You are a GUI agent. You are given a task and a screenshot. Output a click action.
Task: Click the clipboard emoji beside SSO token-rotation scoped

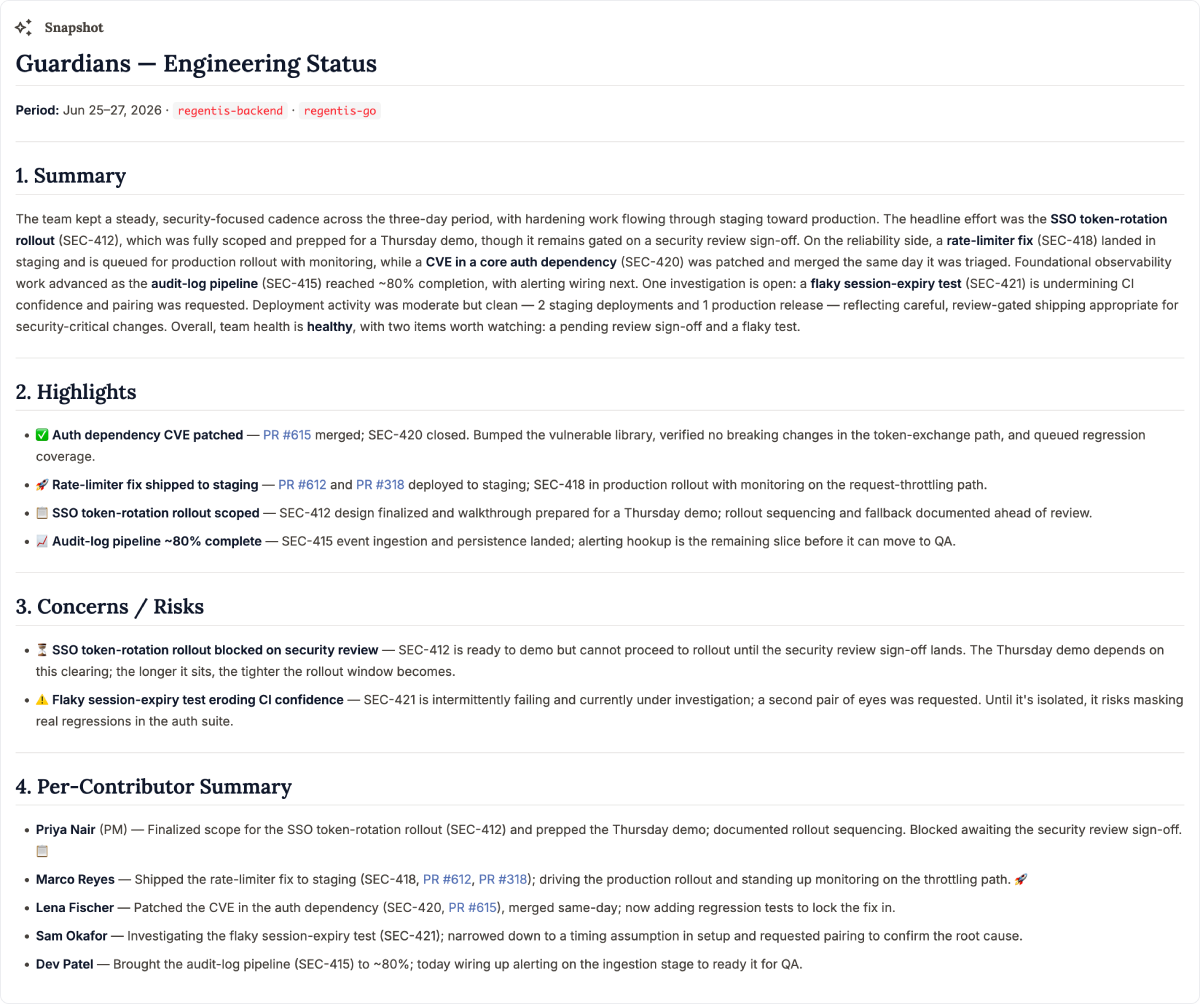click(42, 513)
